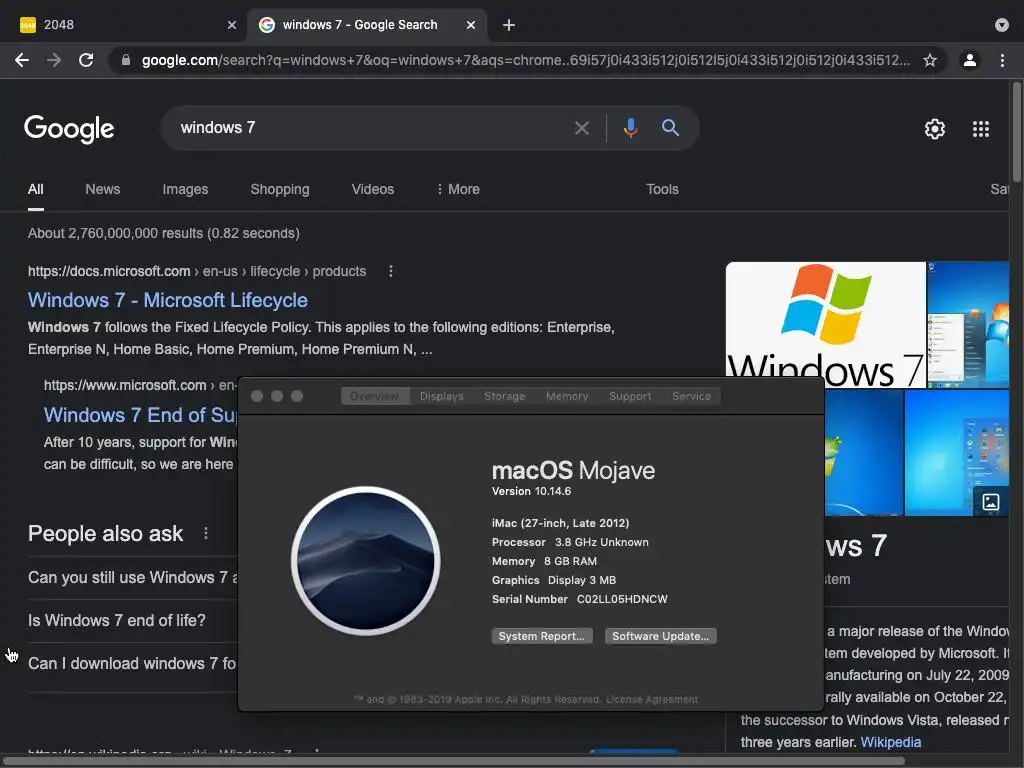Click serial number C02LL05HDNCW

point(622,599)
